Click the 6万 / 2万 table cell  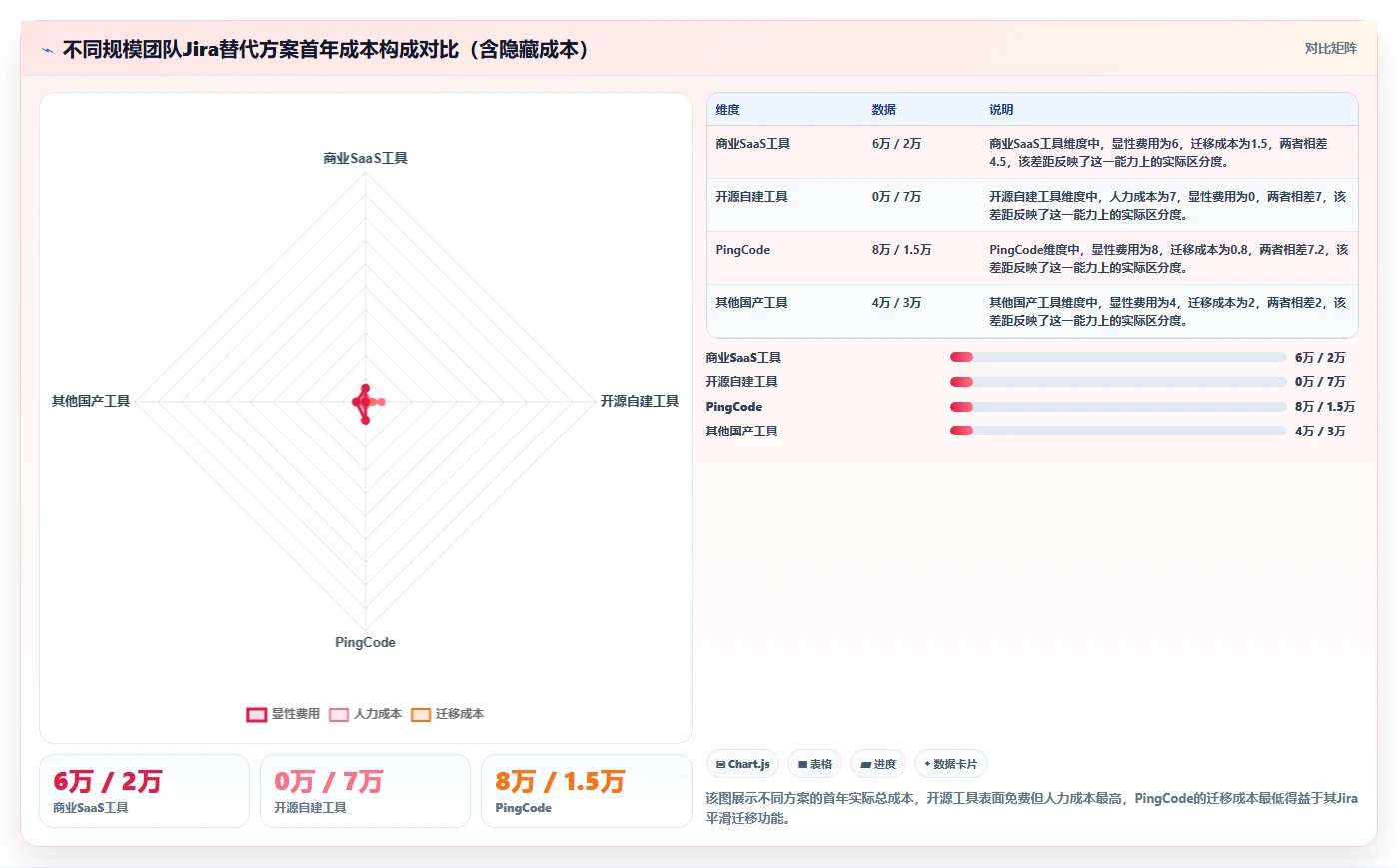(x=896, y=144)
